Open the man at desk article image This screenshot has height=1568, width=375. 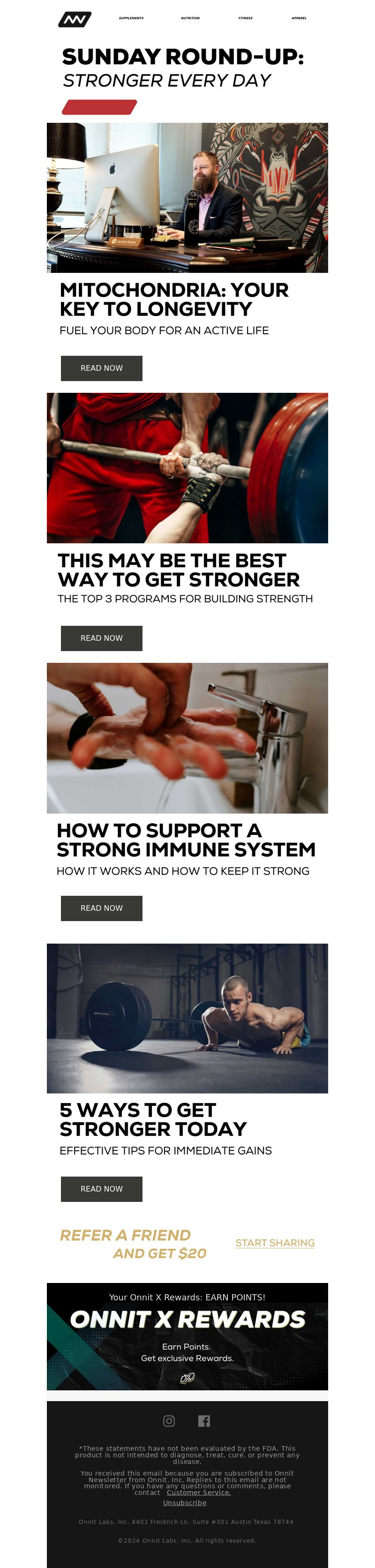[187, 198]
